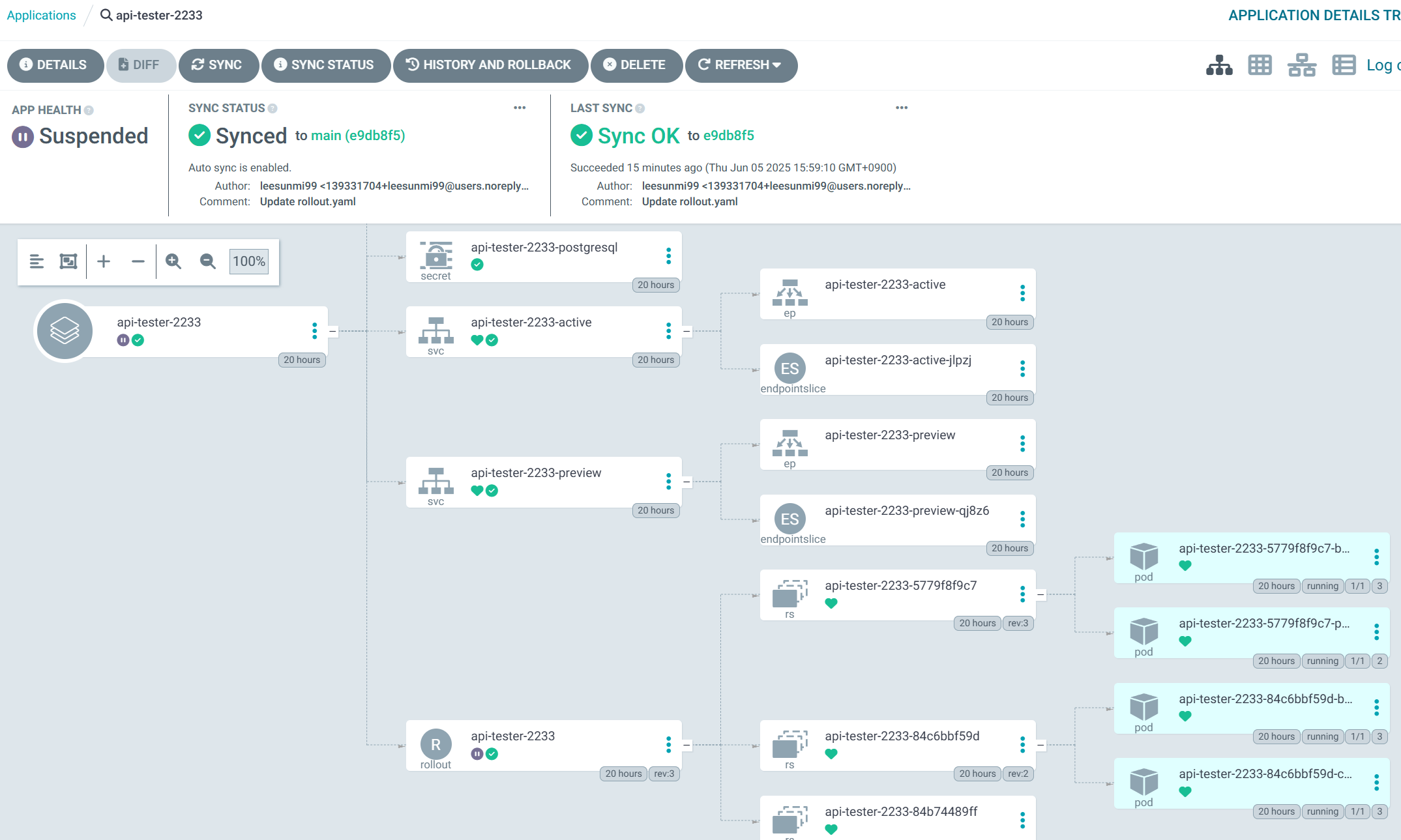Viewport: 1401px width, 840px height.
Task: Click the SYNC button
Action: 218,65
